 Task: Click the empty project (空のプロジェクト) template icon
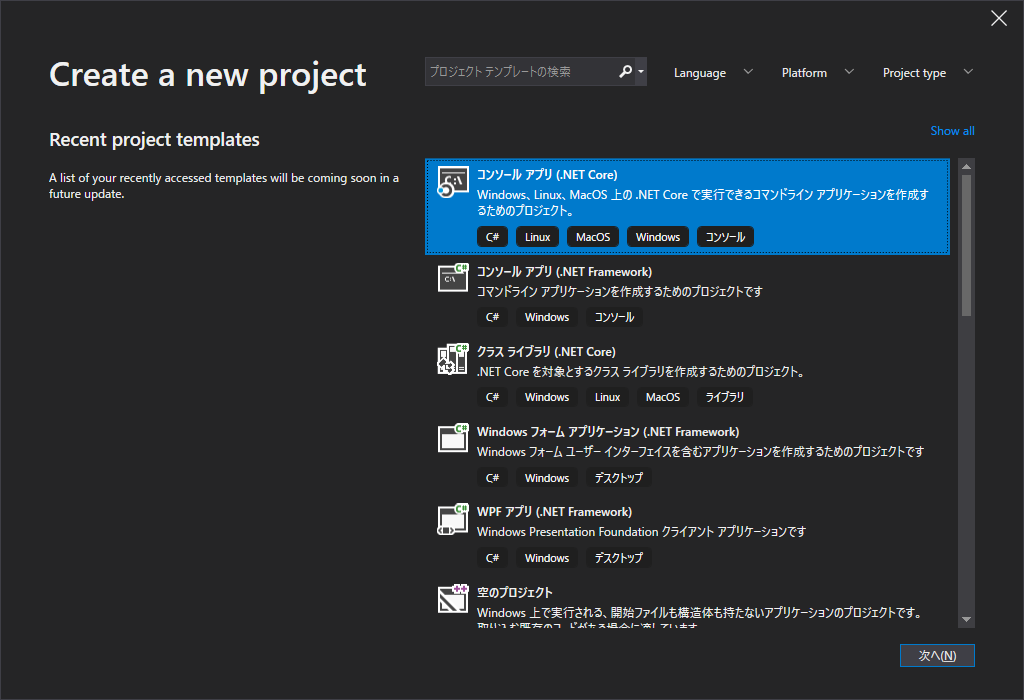pos(453,598)
